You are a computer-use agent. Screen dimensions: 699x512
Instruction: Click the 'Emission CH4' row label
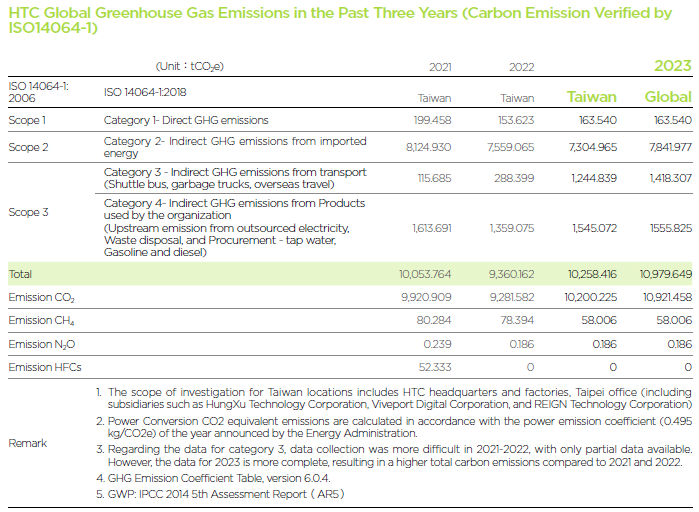click(41, 321)
